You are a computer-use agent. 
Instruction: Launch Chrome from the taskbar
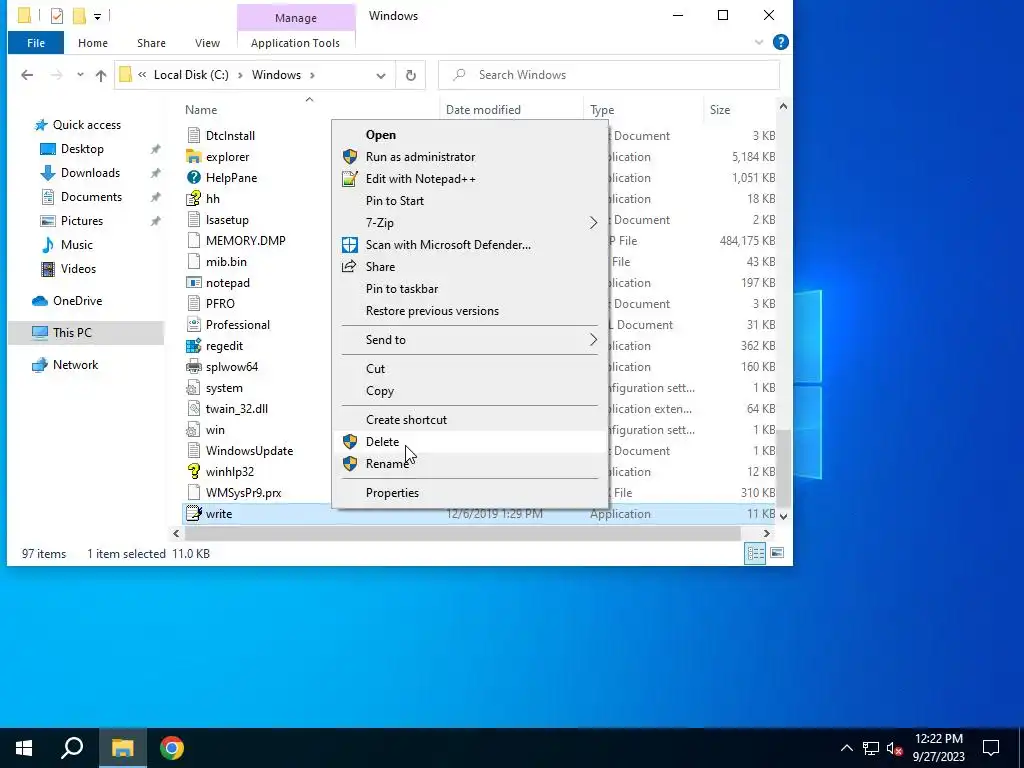(x=172, y=748)
